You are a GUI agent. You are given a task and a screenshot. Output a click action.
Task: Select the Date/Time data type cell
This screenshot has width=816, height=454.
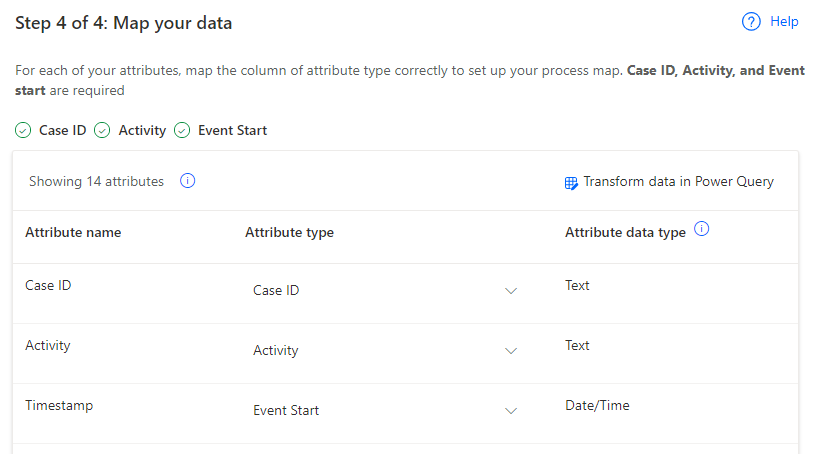click(x=597, y=406)
